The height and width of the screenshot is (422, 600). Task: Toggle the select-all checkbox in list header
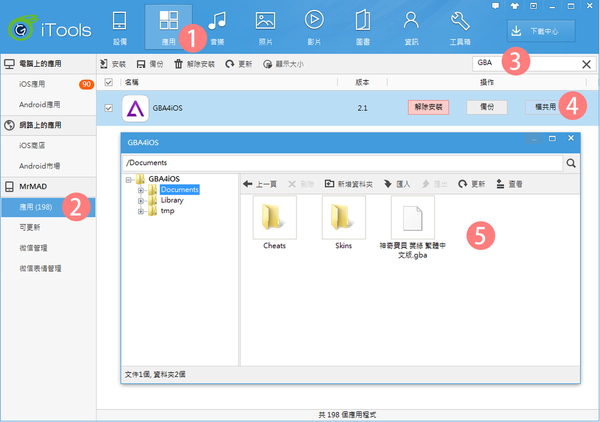point(109,82)
